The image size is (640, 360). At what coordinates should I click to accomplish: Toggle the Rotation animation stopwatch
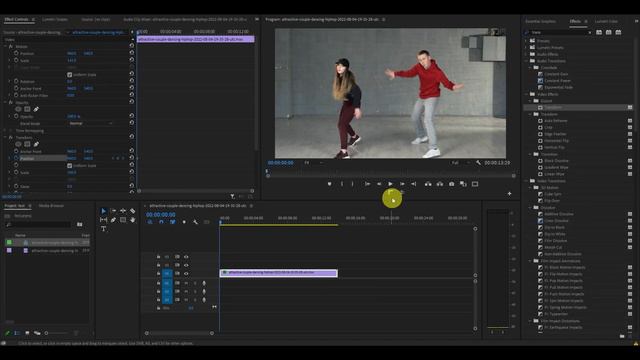16,81
